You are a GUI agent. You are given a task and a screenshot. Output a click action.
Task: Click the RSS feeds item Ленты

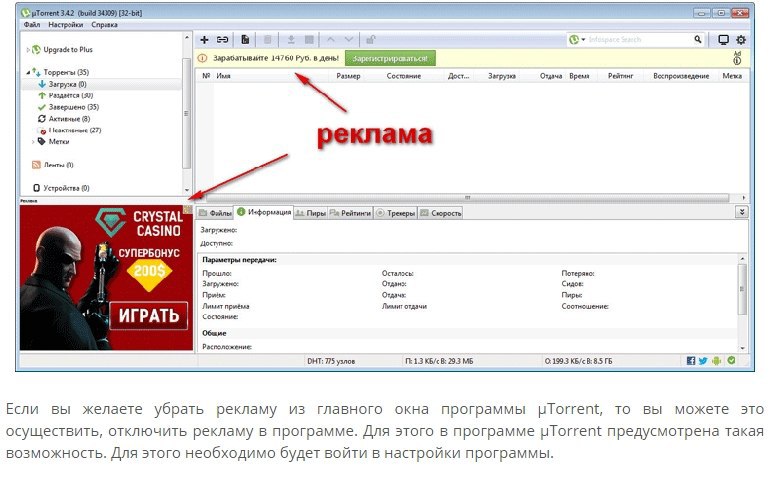pos(58,164)
